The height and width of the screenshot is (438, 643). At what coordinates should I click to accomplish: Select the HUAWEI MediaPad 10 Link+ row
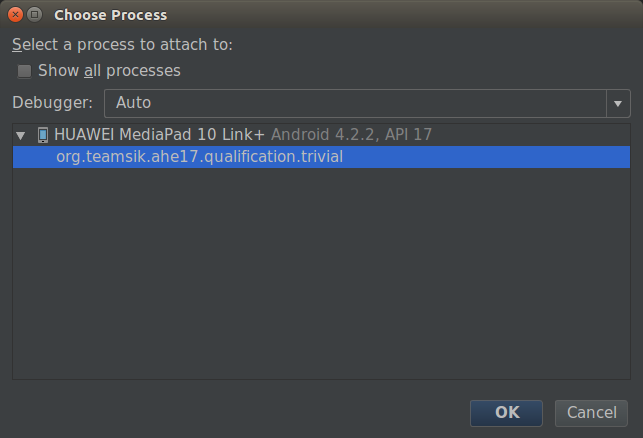(321, 135)
